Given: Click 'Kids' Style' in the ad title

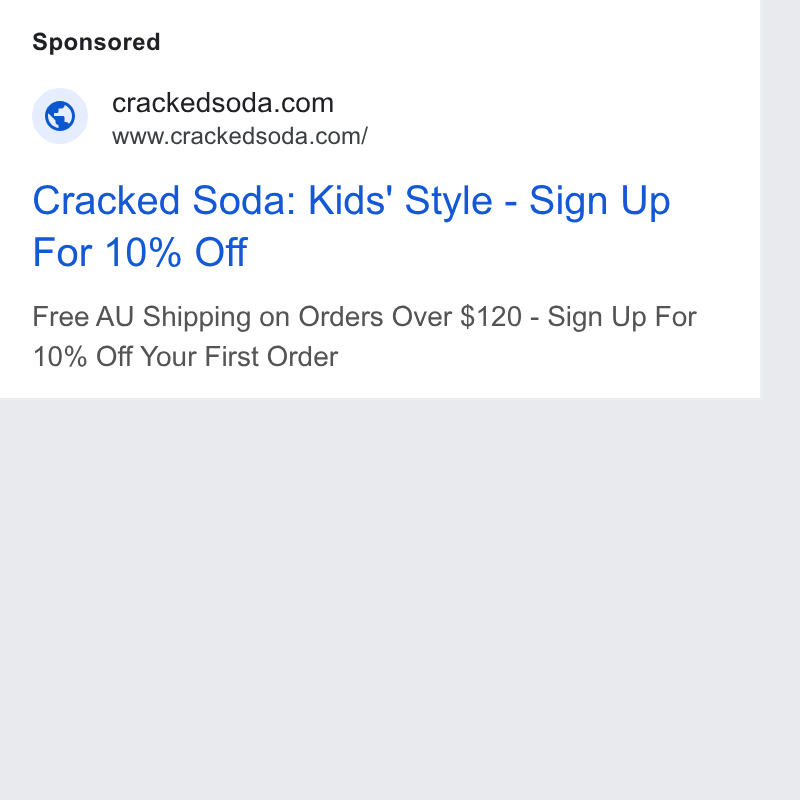Looking at the screenshot, I should [x=401, y=201].
